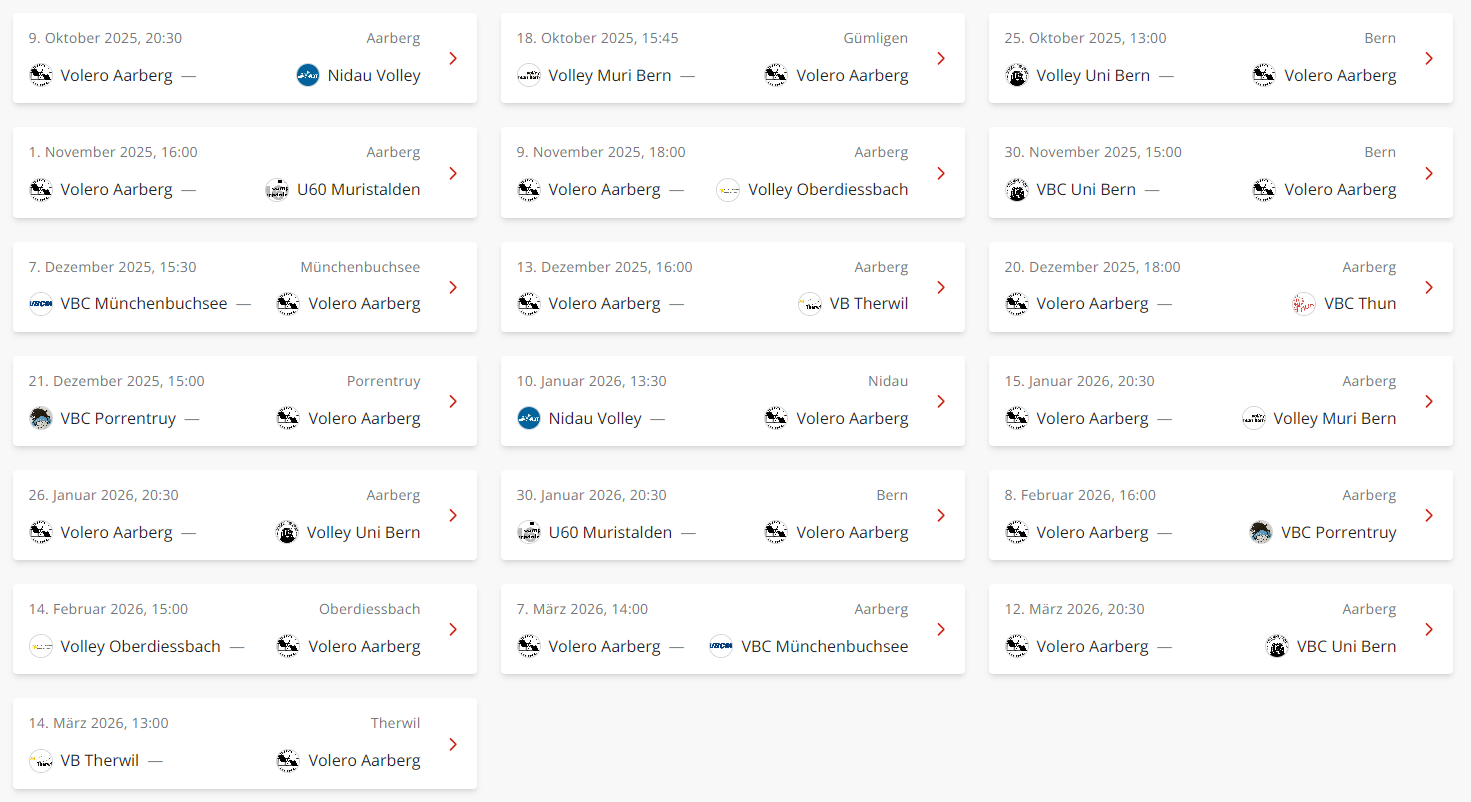Click the VBC Münchenbuchsee logo in the 7. Dezember match

[41, 304]
